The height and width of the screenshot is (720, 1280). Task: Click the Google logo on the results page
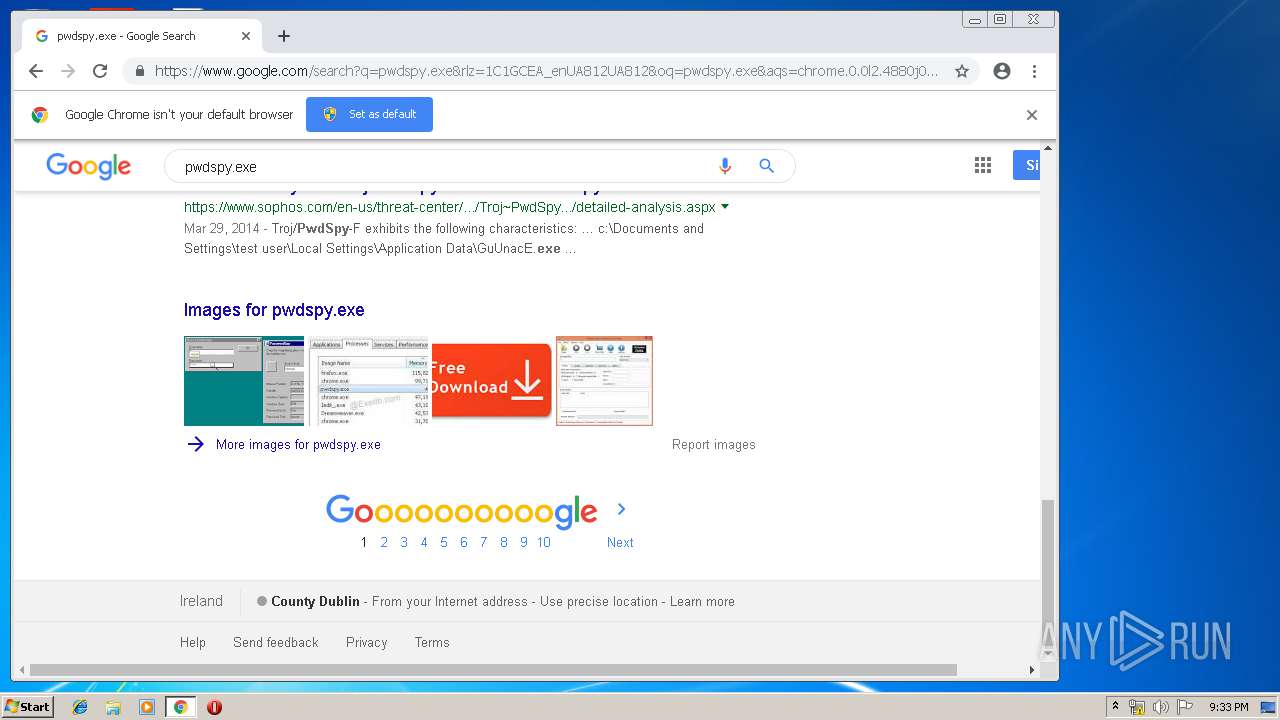pos(88,166)
